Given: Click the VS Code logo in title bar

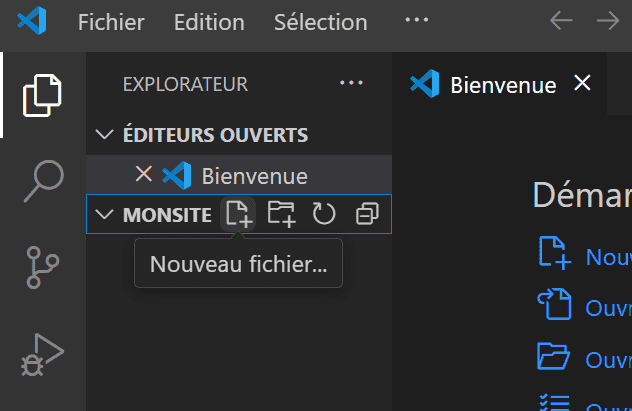Looking at the screenshot, I should pos(32,21).
